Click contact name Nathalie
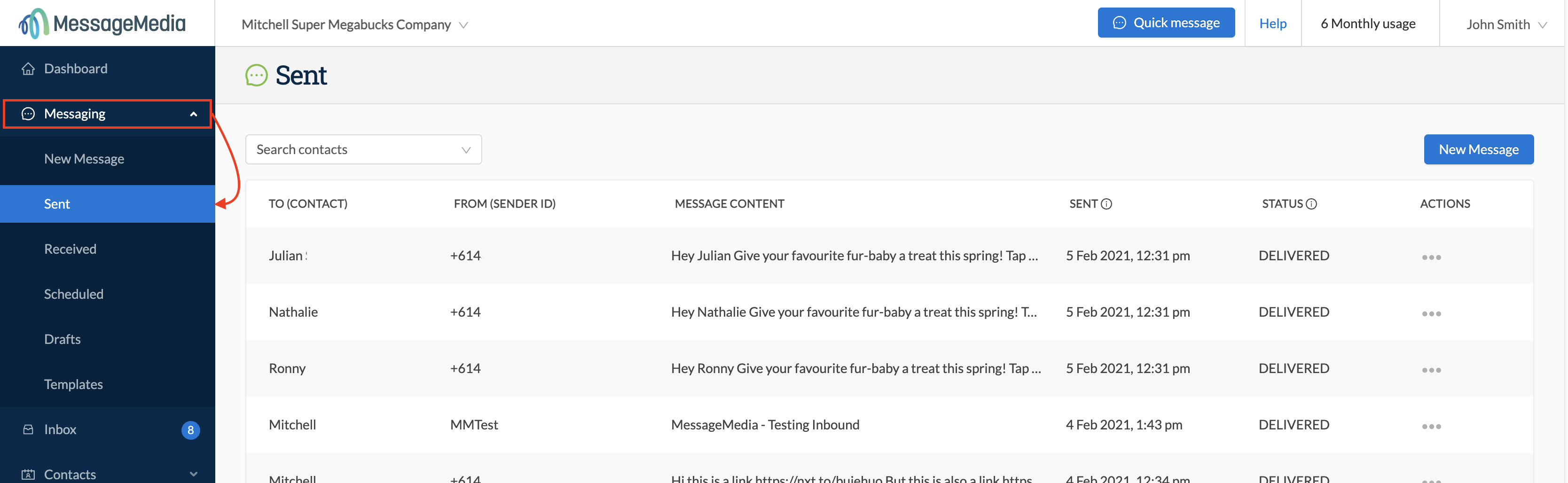The height and width of the screenshot is (483, 1568). tap(293, 312)
